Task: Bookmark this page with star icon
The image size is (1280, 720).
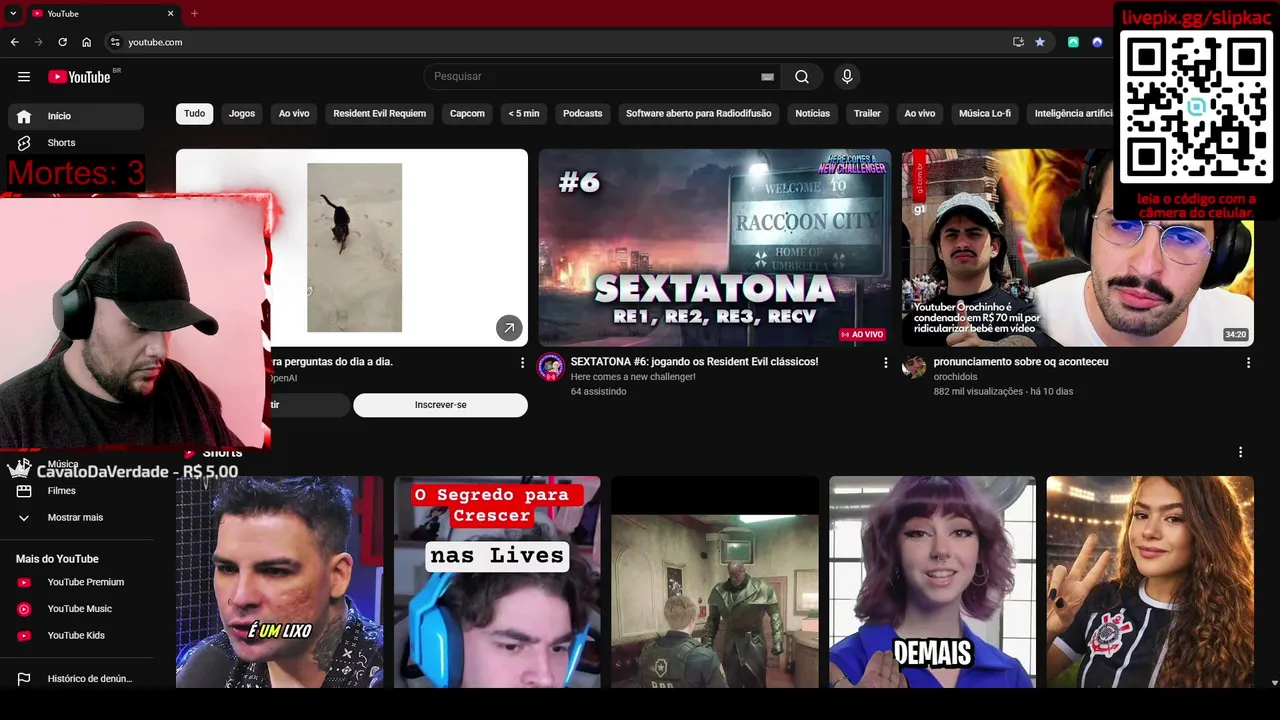Action: [1040, 42]
